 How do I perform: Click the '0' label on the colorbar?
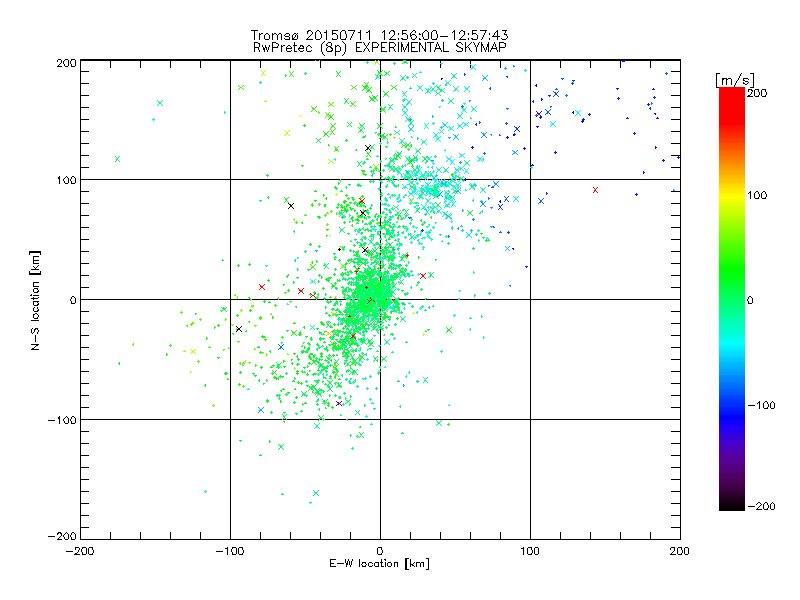(750, 300)
